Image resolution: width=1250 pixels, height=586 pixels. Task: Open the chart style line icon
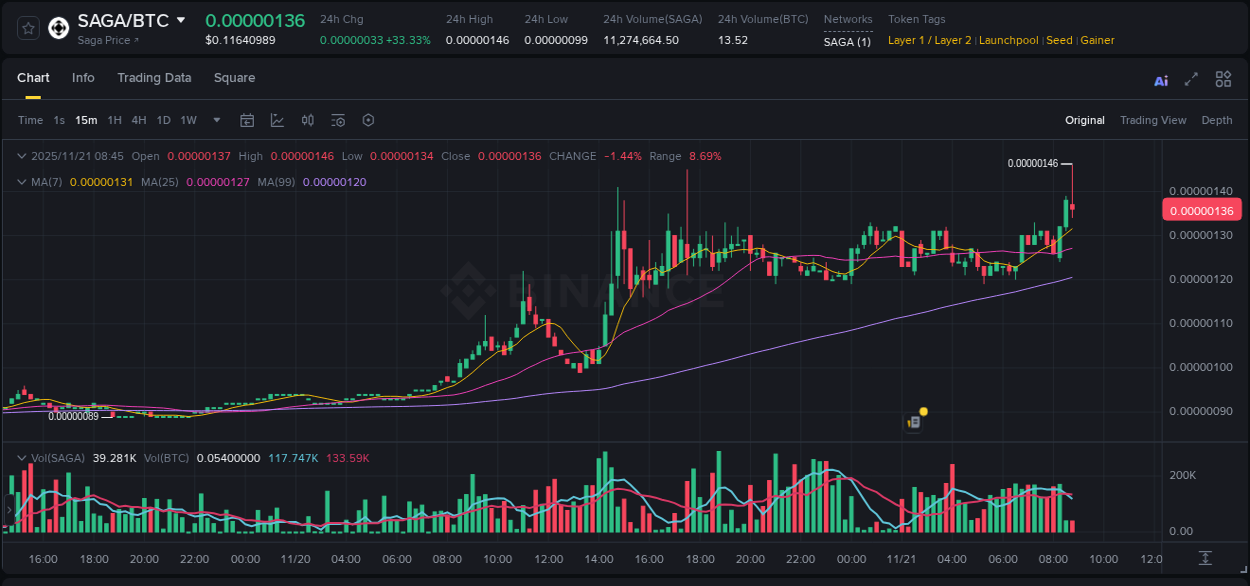(x=277, y=120)
